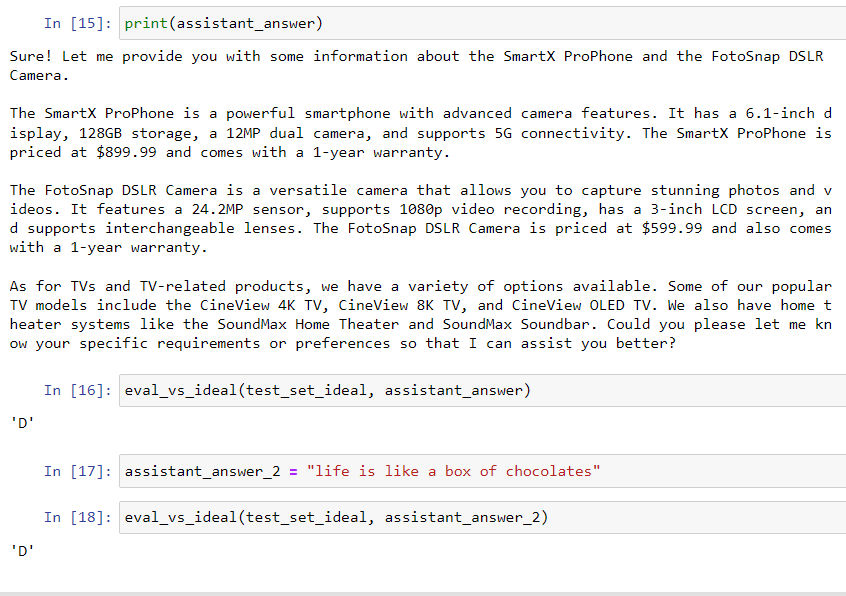Click the In [15]: prompt label
This screenshot has width=846, height=596.
[78, 23]
